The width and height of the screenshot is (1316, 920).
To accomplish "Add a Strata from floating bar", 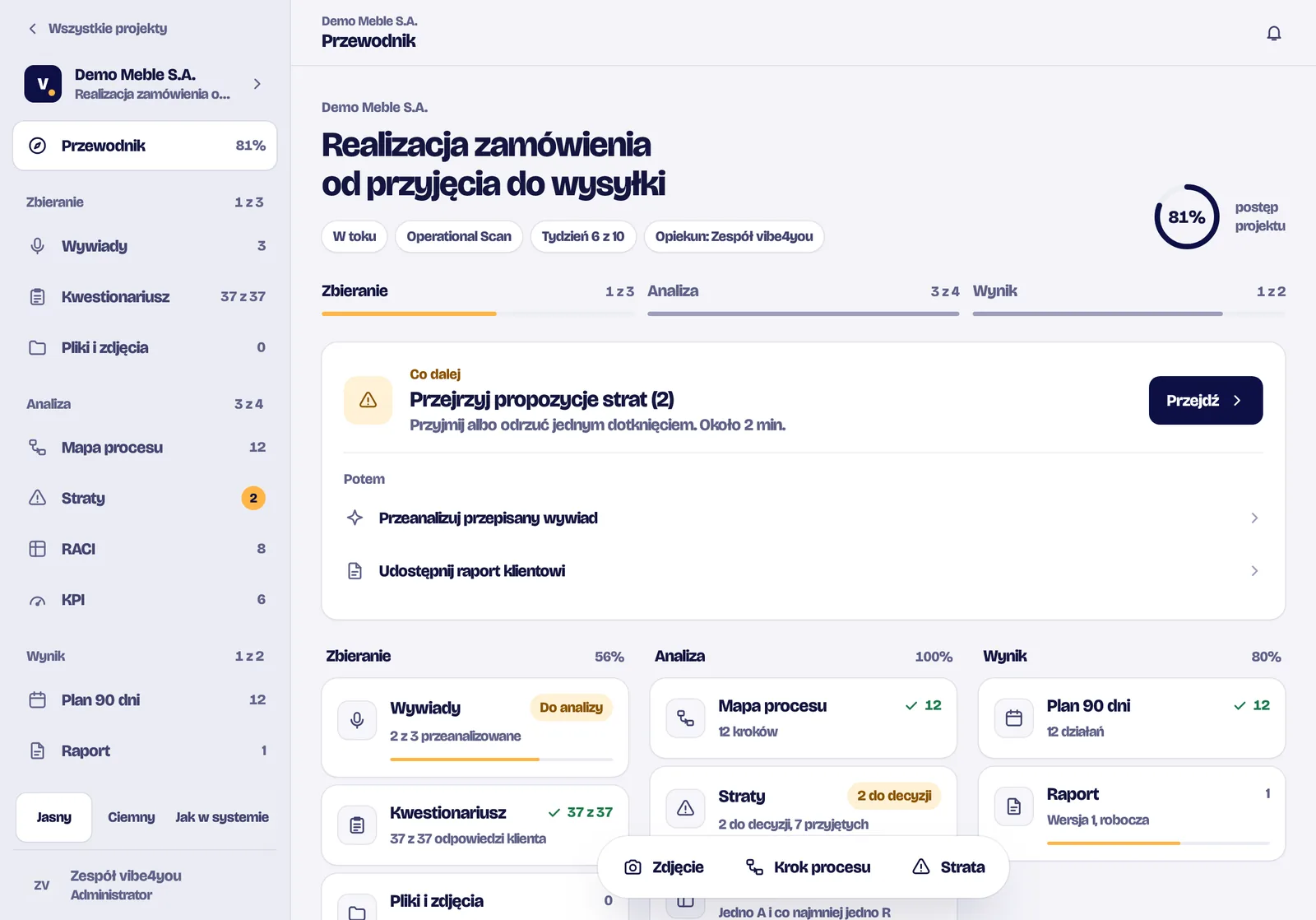I will 948,867.
